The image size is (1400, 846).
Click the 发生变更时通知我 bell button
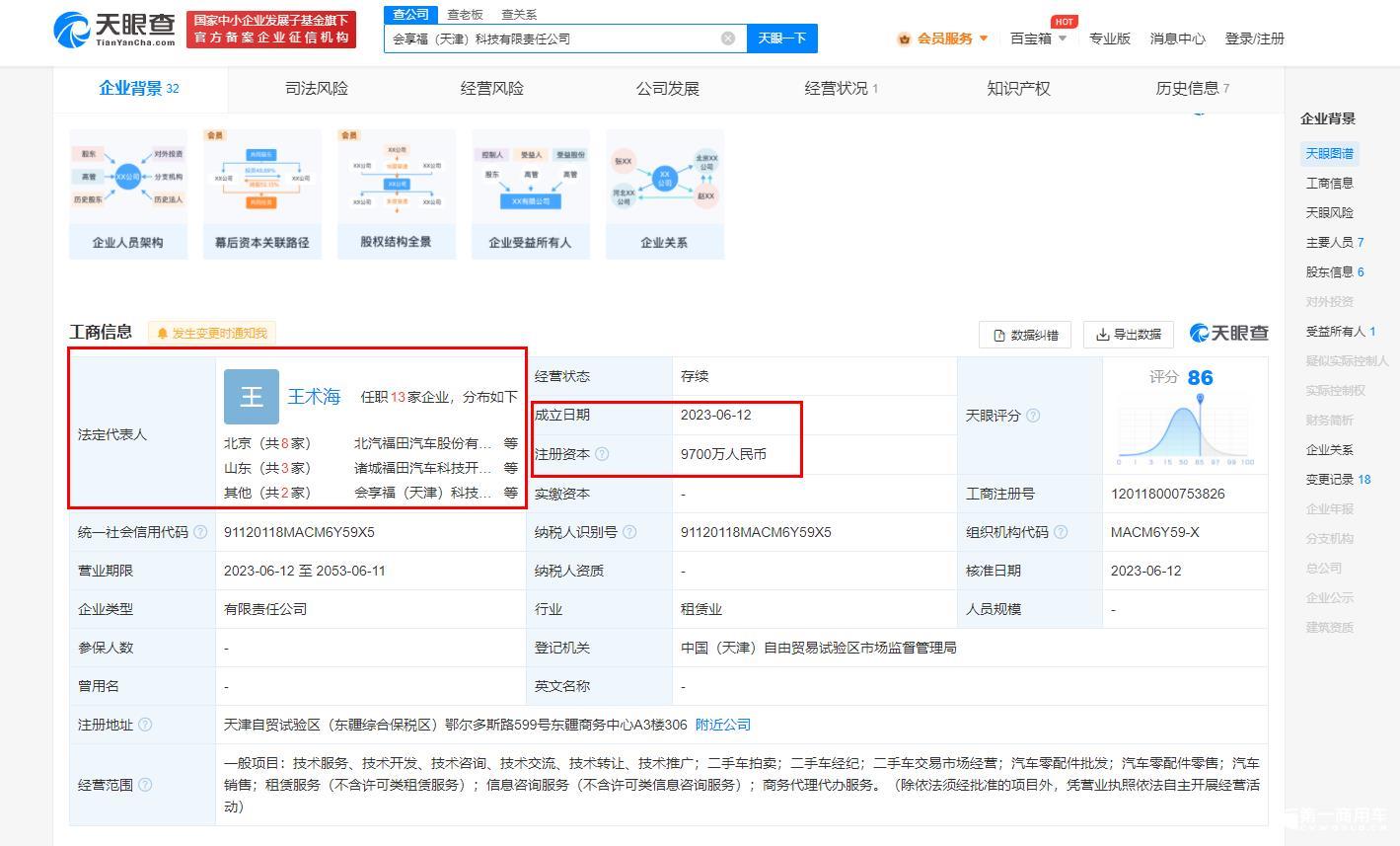(x=211, y=334)
